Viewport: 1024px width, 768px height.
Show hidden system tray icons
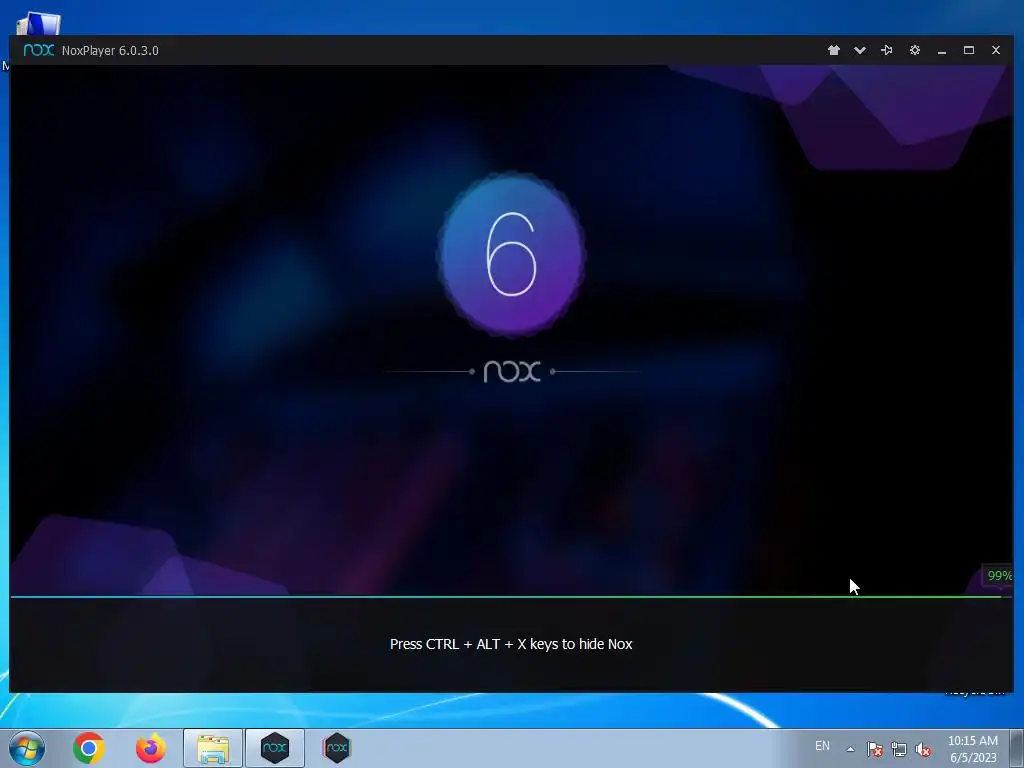coord(850,748)
